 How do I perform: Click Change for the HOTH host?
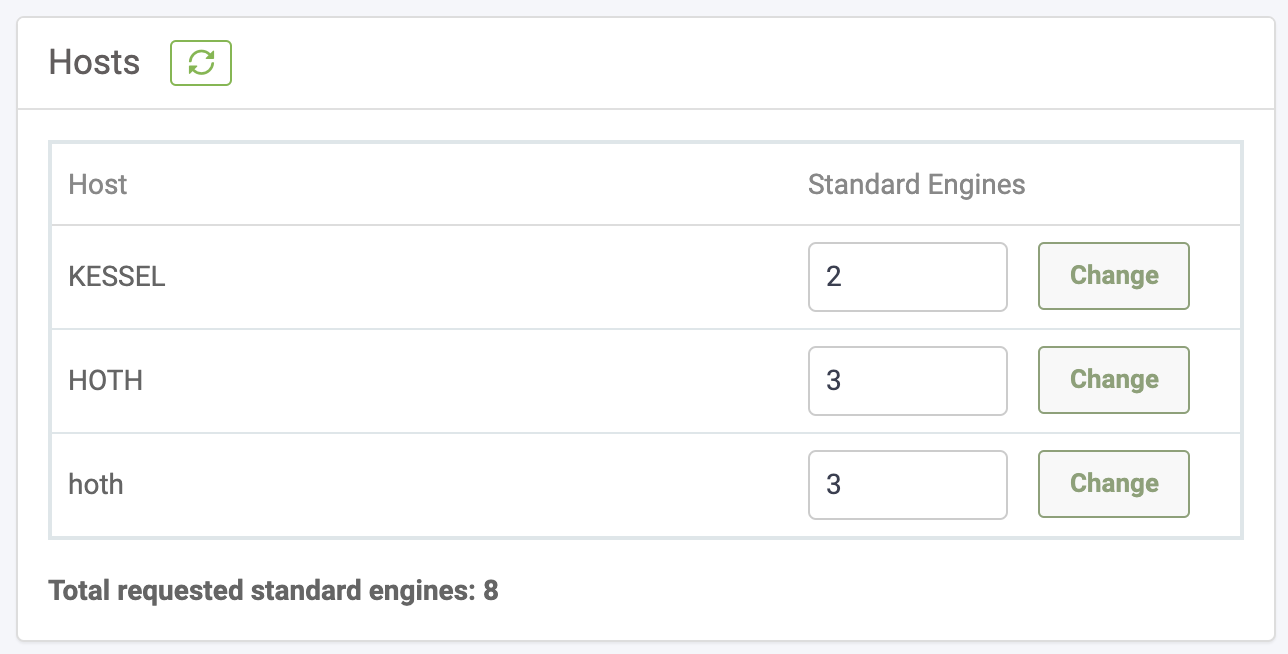point(1113,380)
